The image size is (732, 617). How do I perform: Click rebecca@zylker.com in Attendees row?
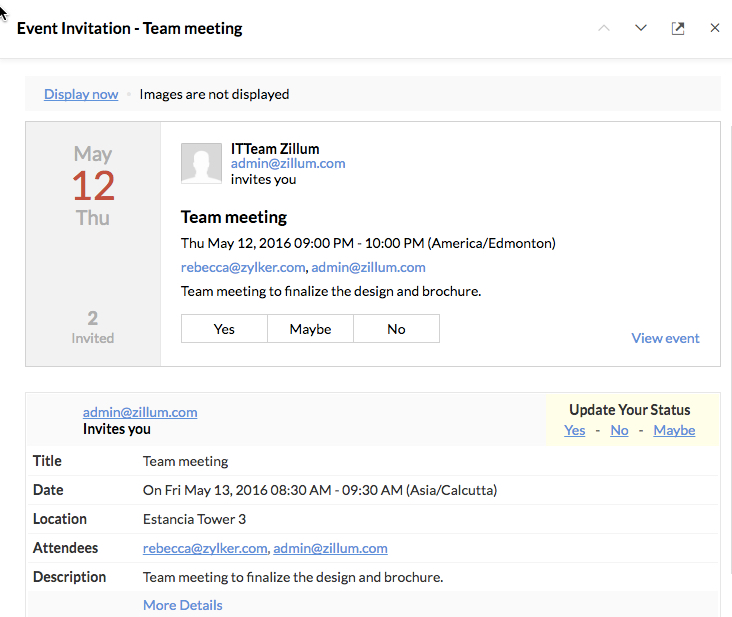pos(205,548)
